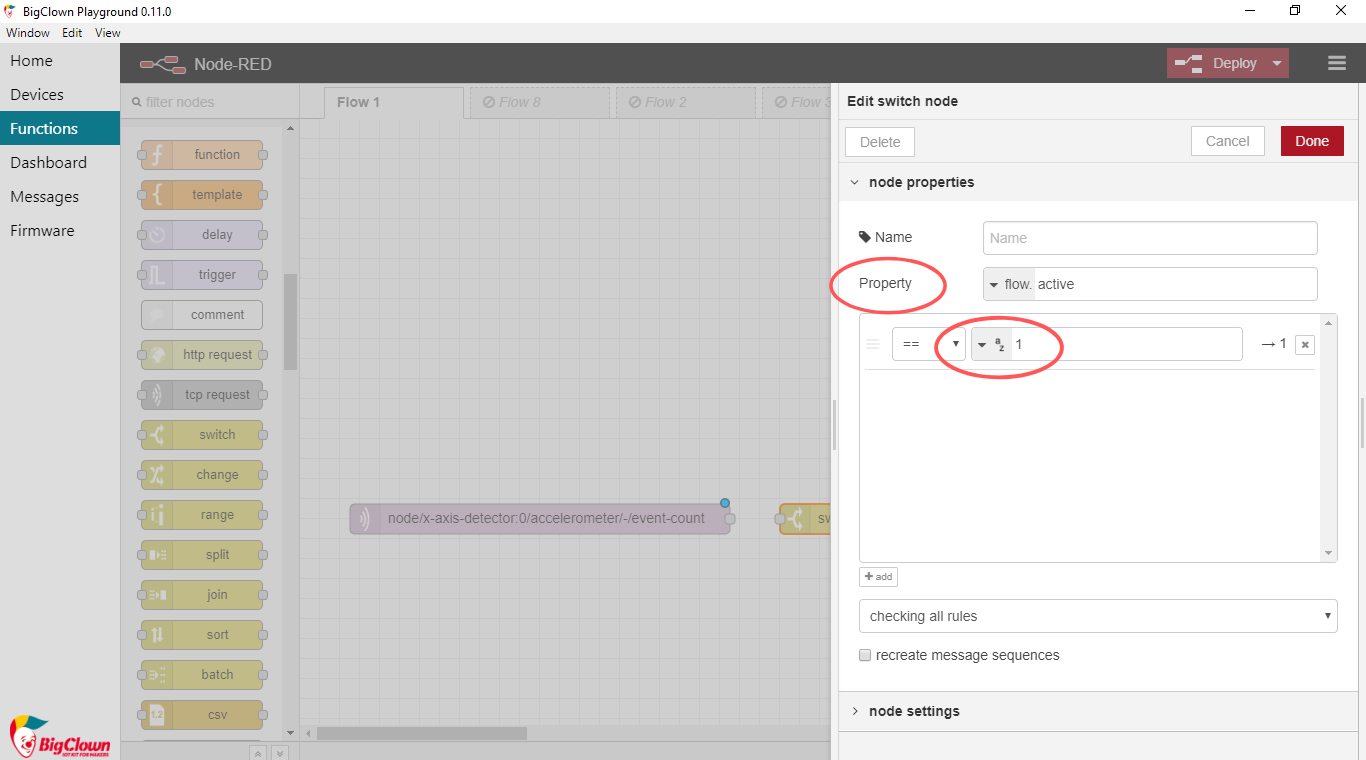Select the template node in the palette
The width and height of the screenshot is (1366, 760).
pos(202,195)
